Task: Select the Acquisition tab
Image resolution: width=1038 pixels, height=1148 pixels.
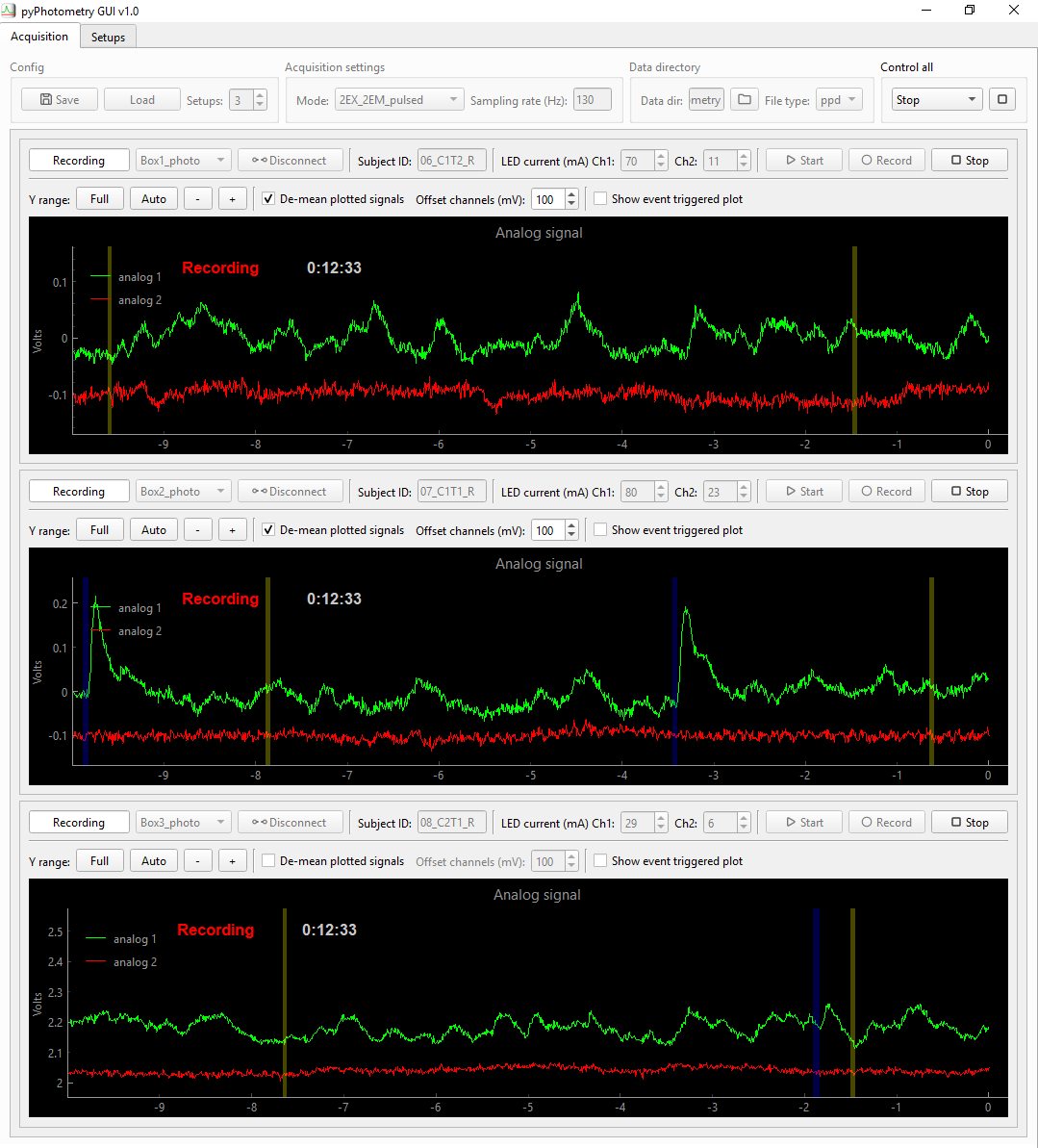Action: coord(38,36)
